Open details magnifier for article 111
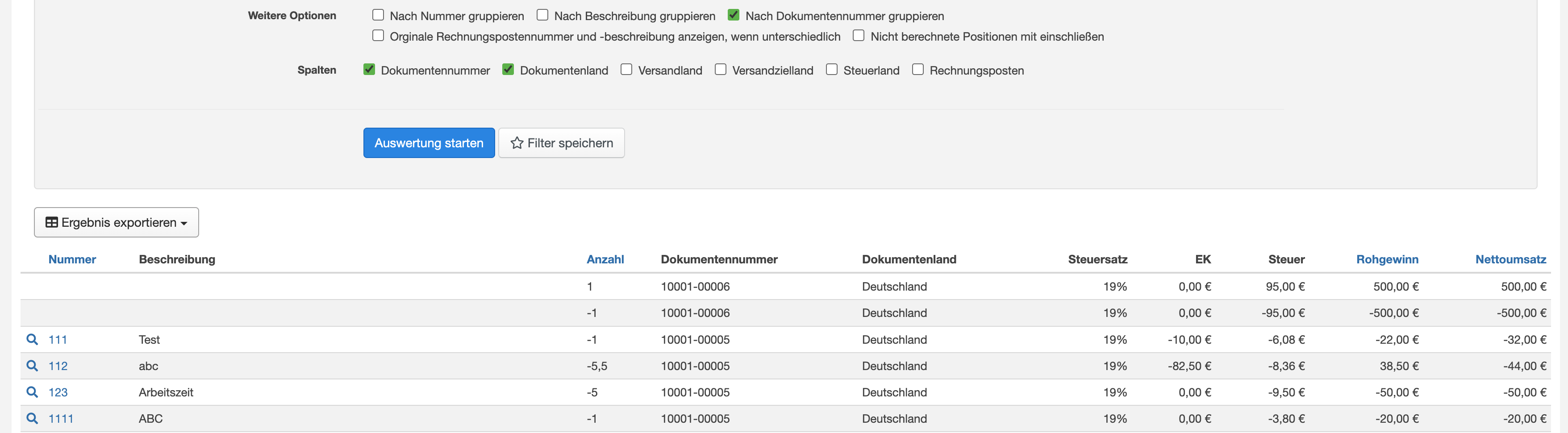1568x433 pixels. (32, 339)
